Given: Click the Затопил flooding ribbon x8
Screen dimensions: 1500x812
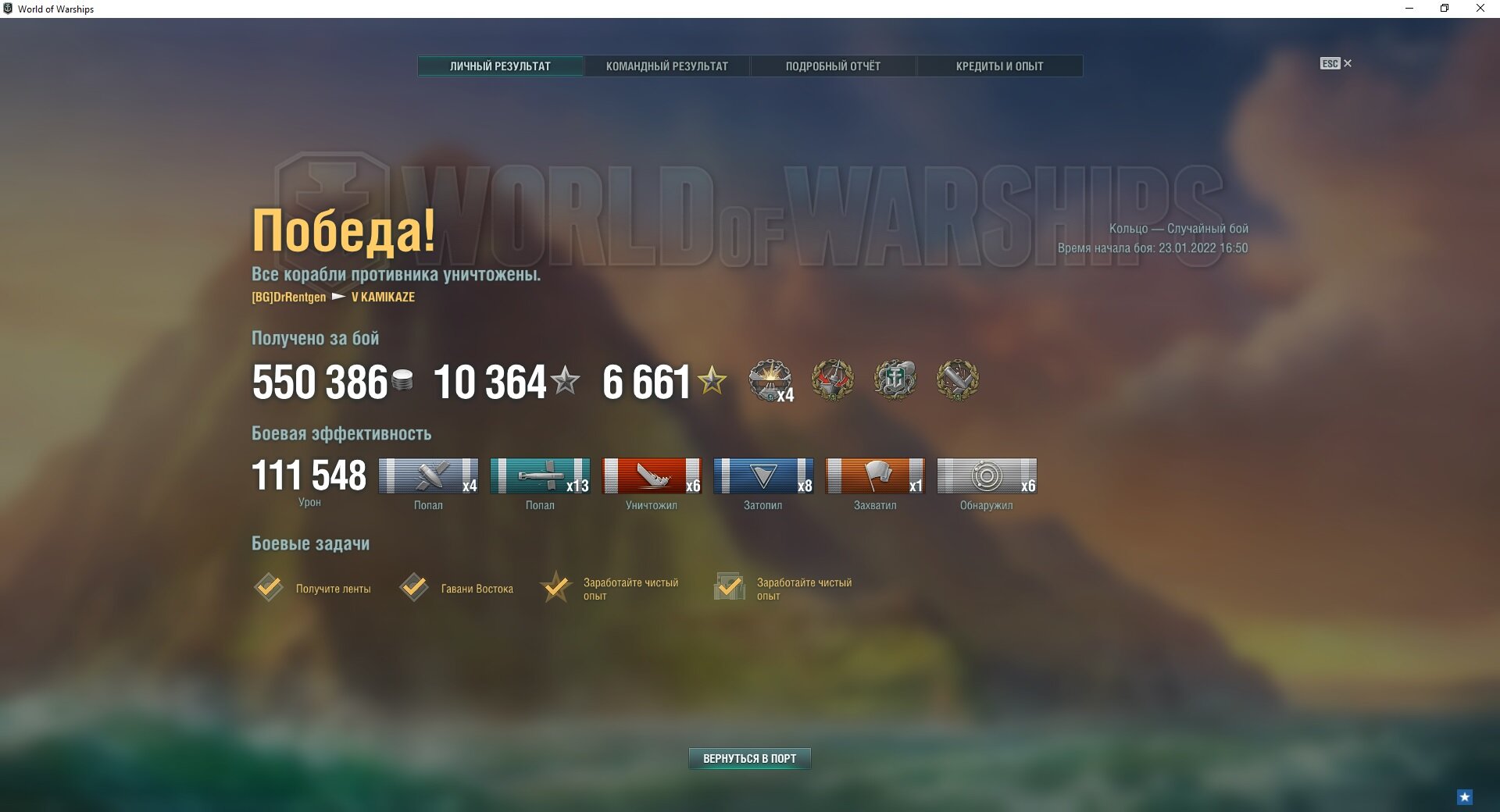Looking at the screenshot, I should click(x=763, y=475).
